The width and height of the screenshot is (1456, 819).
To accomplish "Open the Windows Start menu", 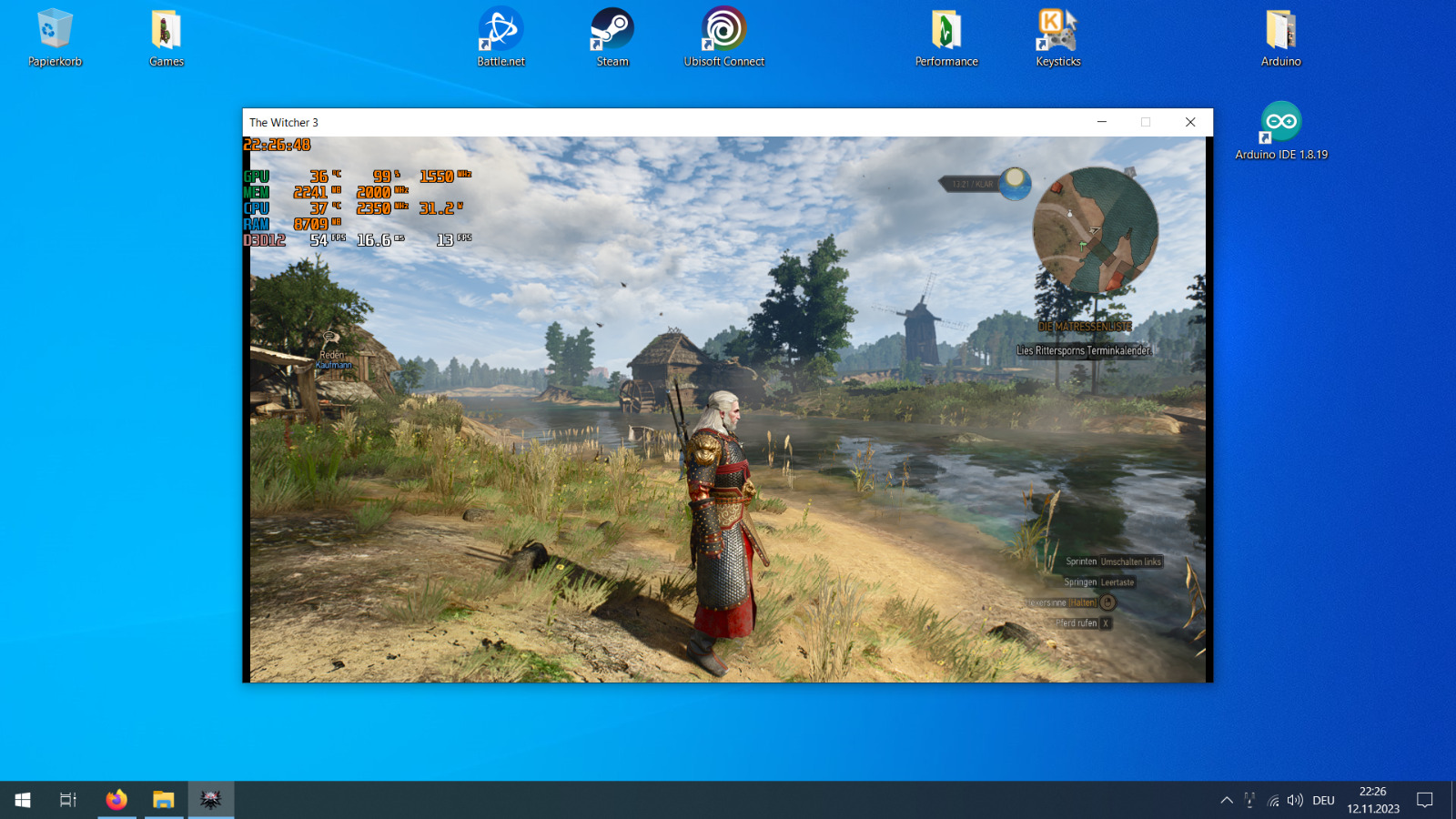I will click(x=23, y=800).
